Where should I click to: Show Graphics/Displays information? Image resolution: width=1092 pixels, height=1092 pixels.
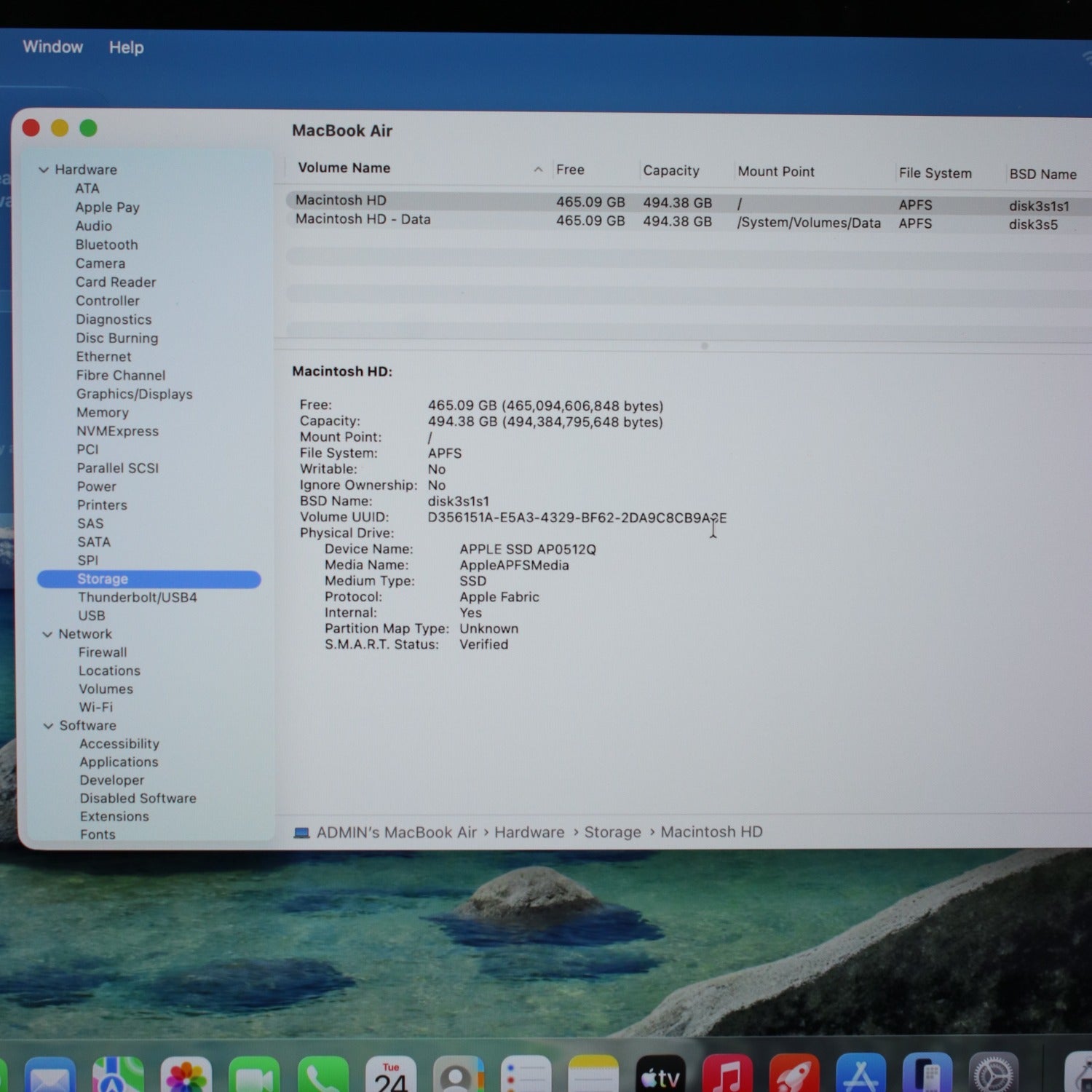[x=135, y=394]
